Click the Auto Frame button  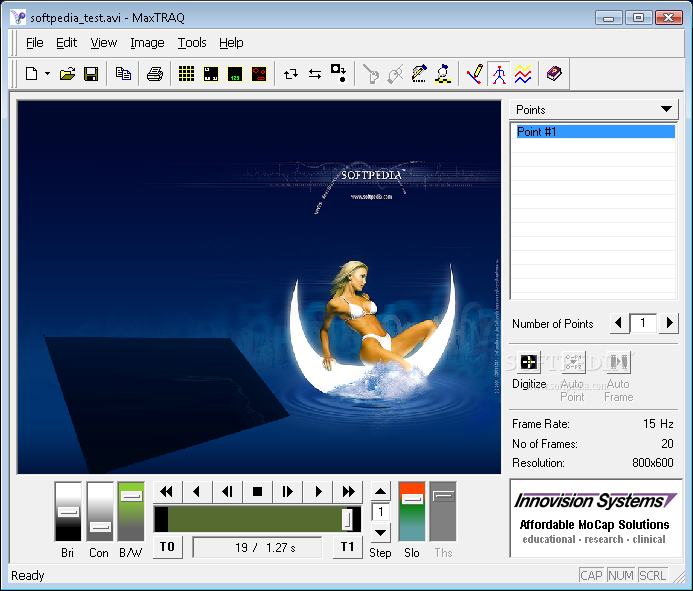tap(618, 362)
